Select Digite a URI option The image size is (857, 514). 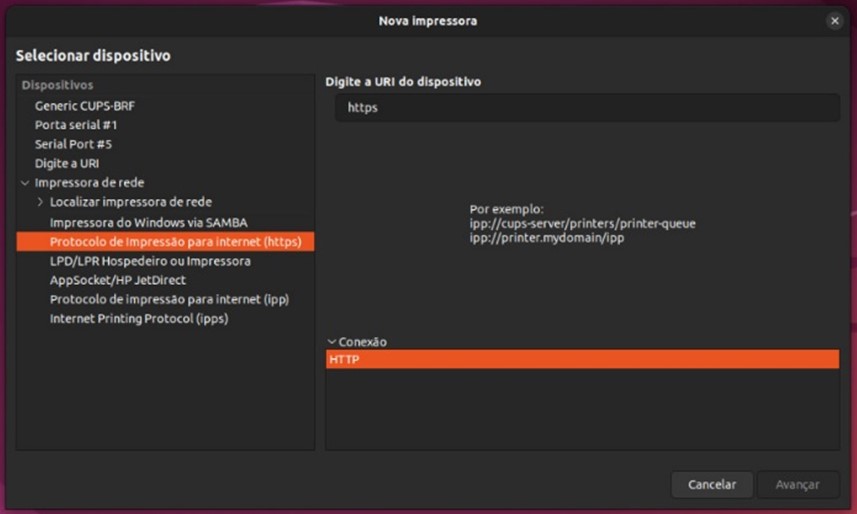[67, 163]
